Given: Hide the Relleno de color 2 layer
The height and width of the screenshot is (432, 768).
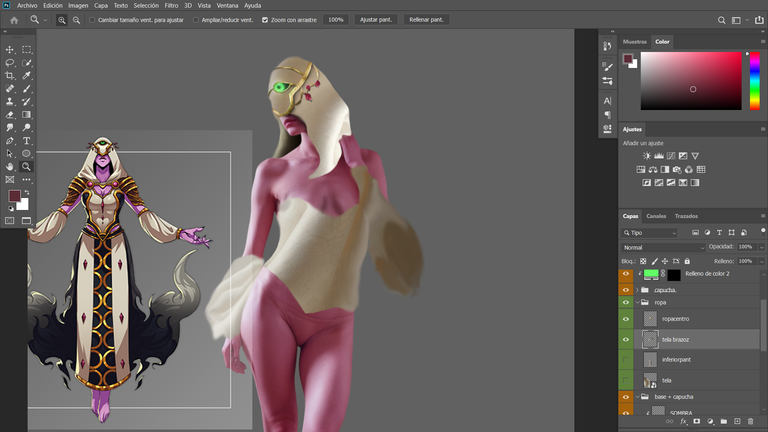Looking at the screenshot, I should [625, 274].
